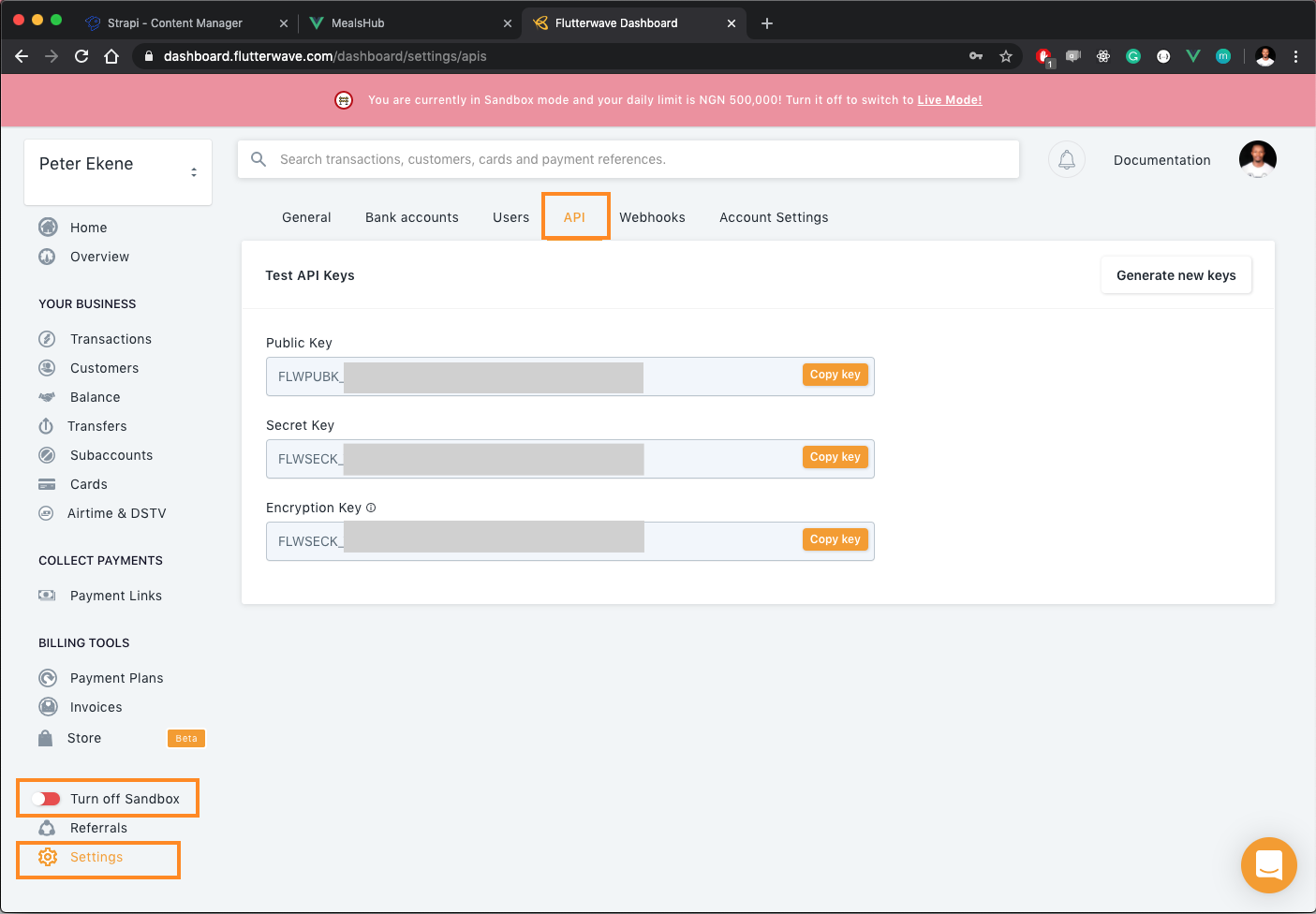This screenshot has height=914, width=1316.
Task: Open the Bank accounts tab
Action: coord(411,216)
